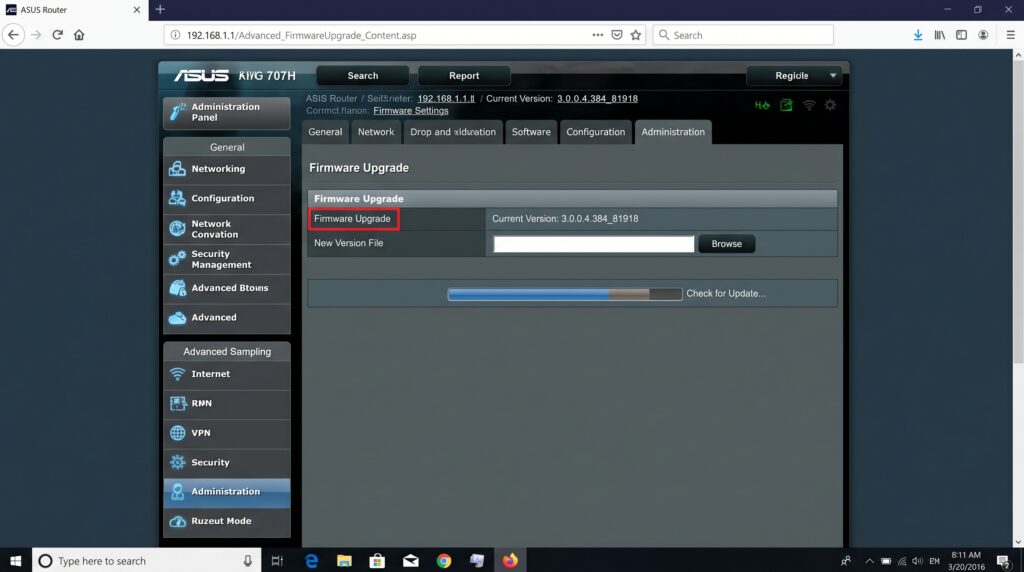
Task: Open the browser library icon
Action: 940,35
